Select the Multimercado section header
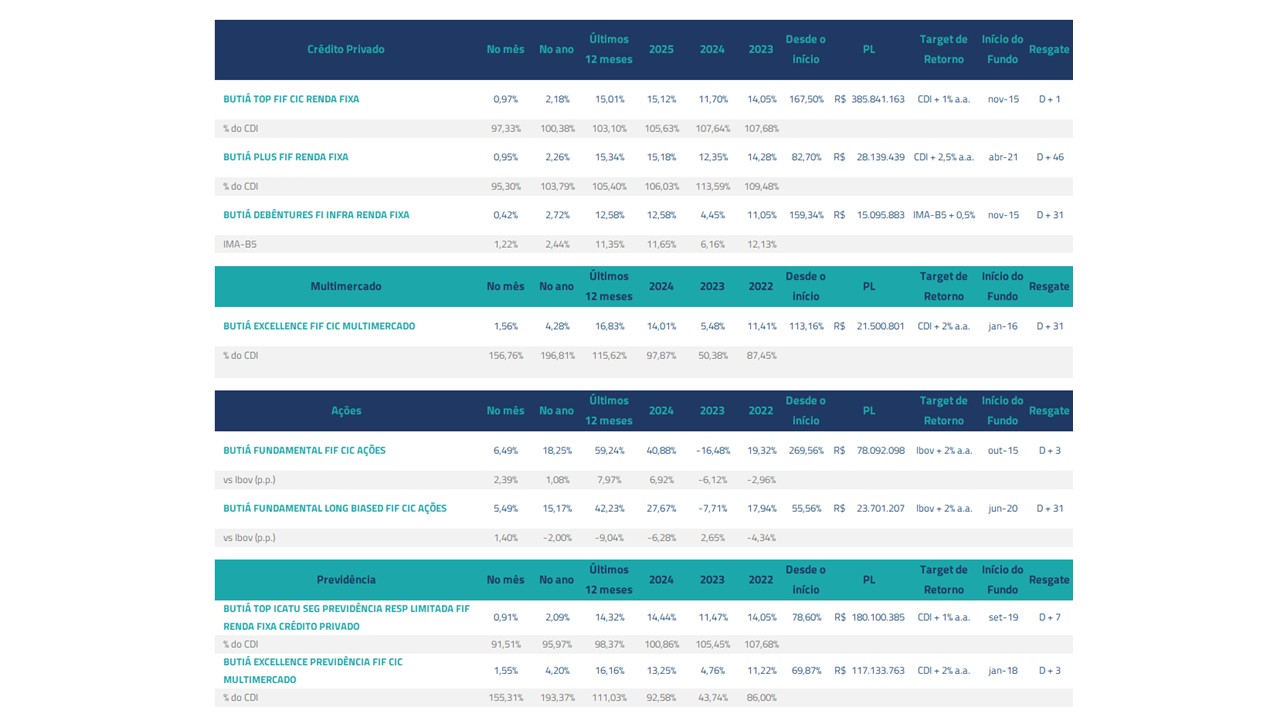This screenshot has height=720, width=1280. (x=345, y=286)
